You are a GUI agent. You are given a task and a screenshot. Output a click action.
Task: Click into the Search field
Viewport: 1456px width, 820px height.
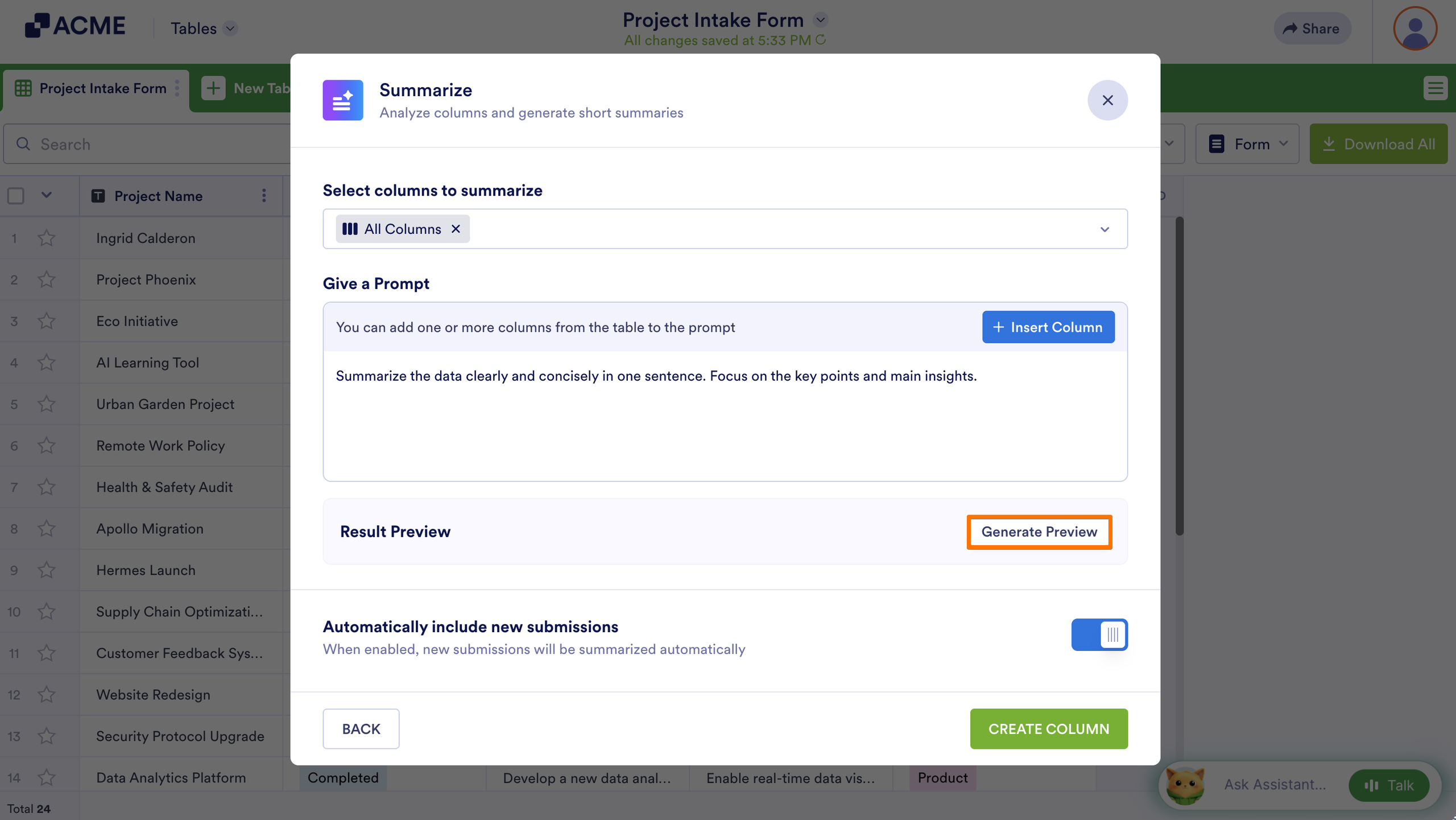click(x=148, y=144)
